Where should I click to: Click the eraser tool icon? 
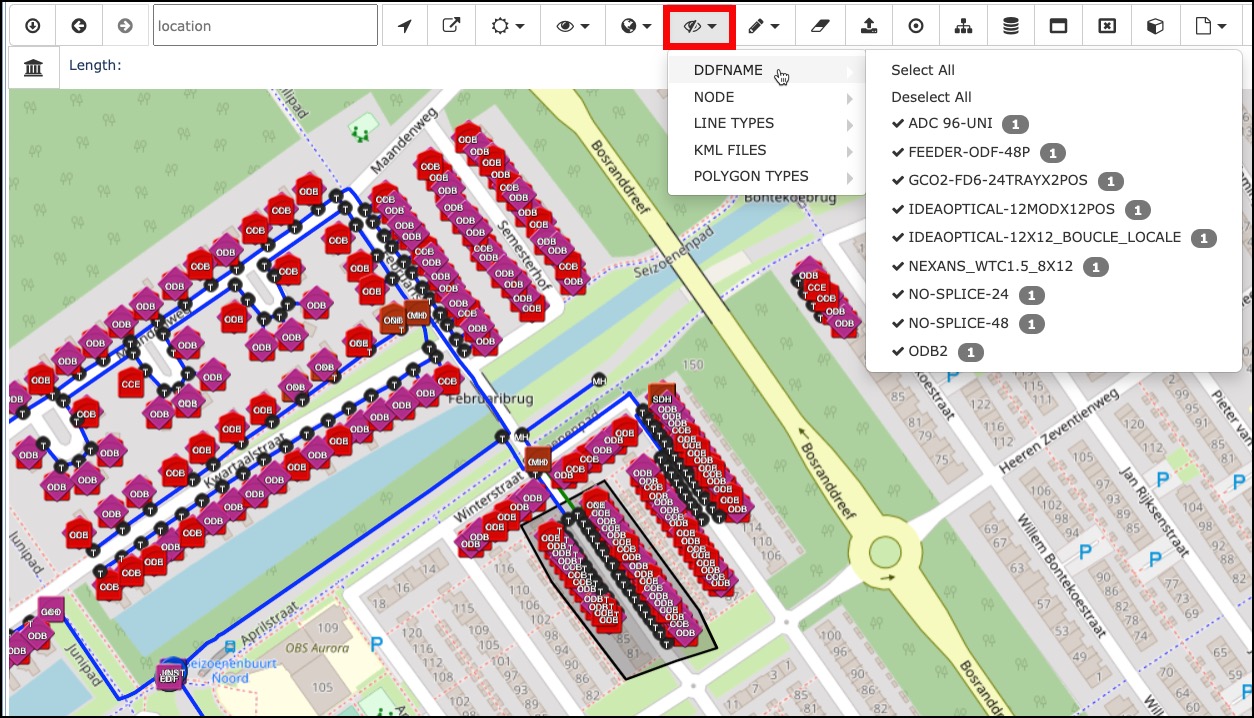tap(818, 26)
